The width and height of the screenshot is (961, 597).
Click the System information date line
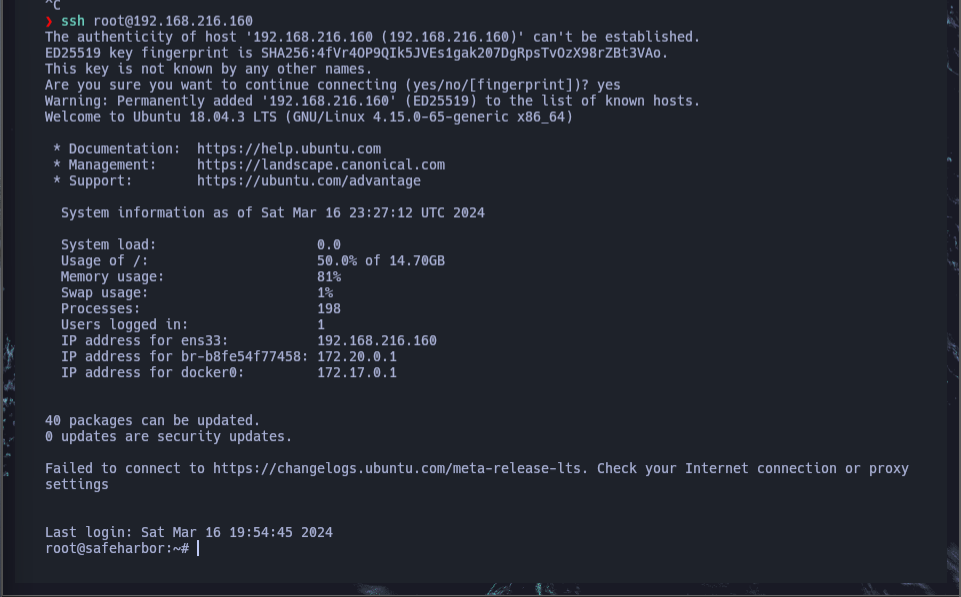[273, 213]
